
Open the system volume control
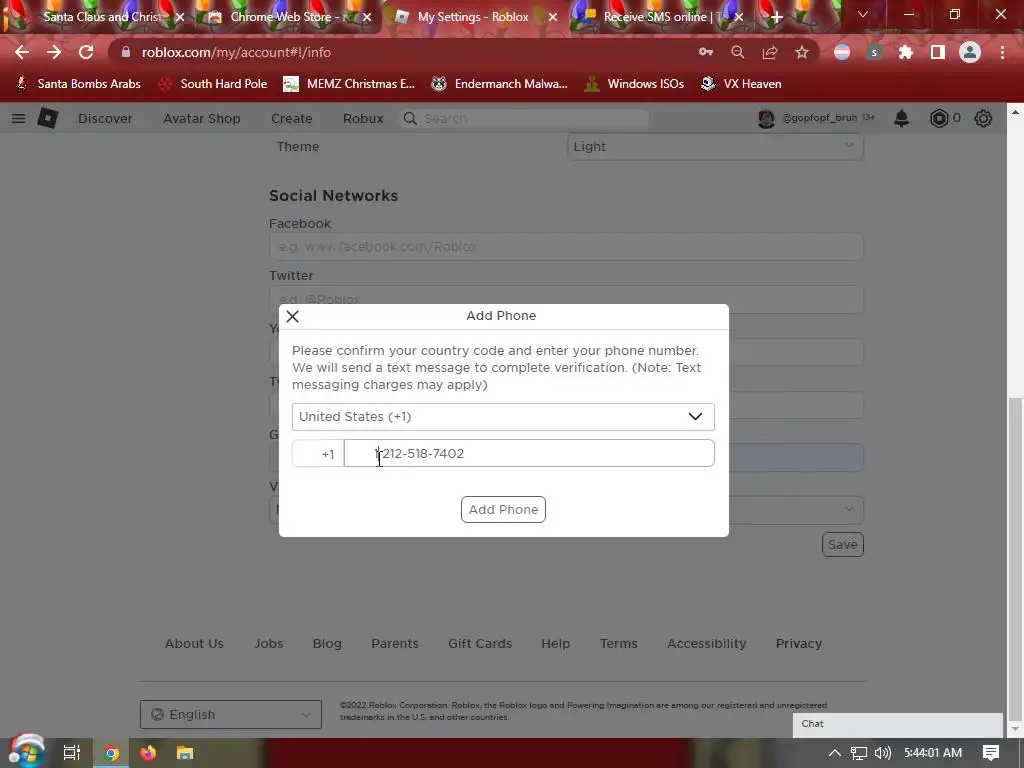tap(882, 753)
